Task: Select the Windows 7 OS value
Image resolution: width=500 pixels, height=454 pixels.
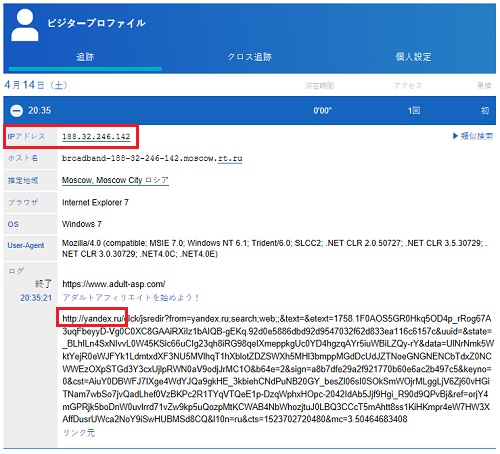Action: pos(82,224)
